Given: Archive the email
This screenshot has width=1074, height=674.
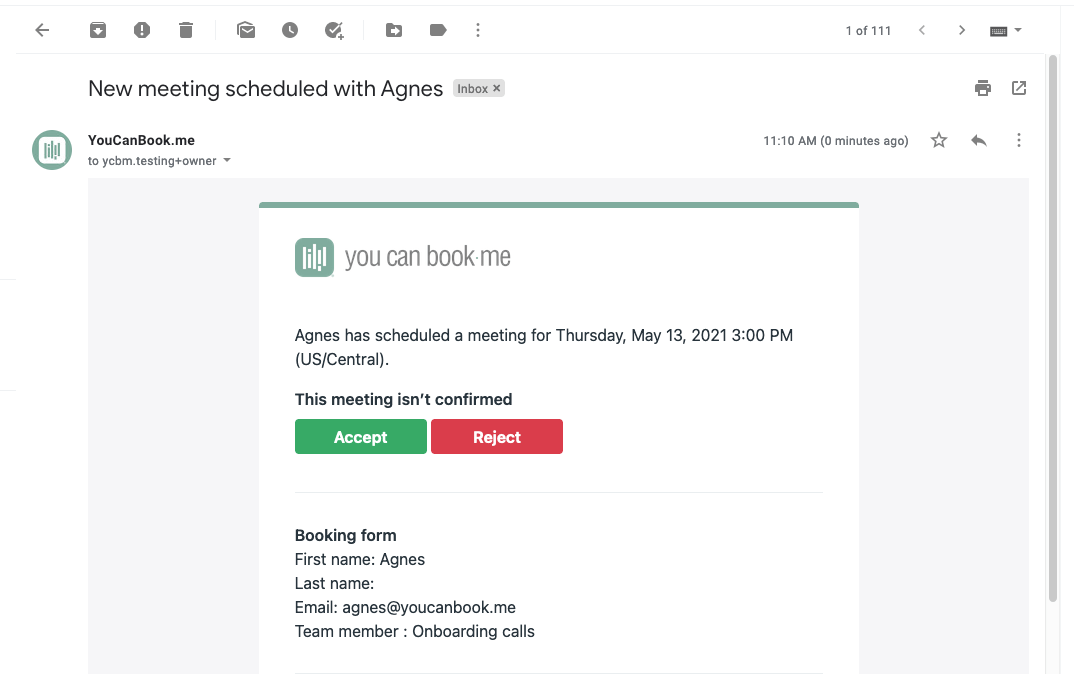Looking at the screenshot, I should click(x=97, y=30).
